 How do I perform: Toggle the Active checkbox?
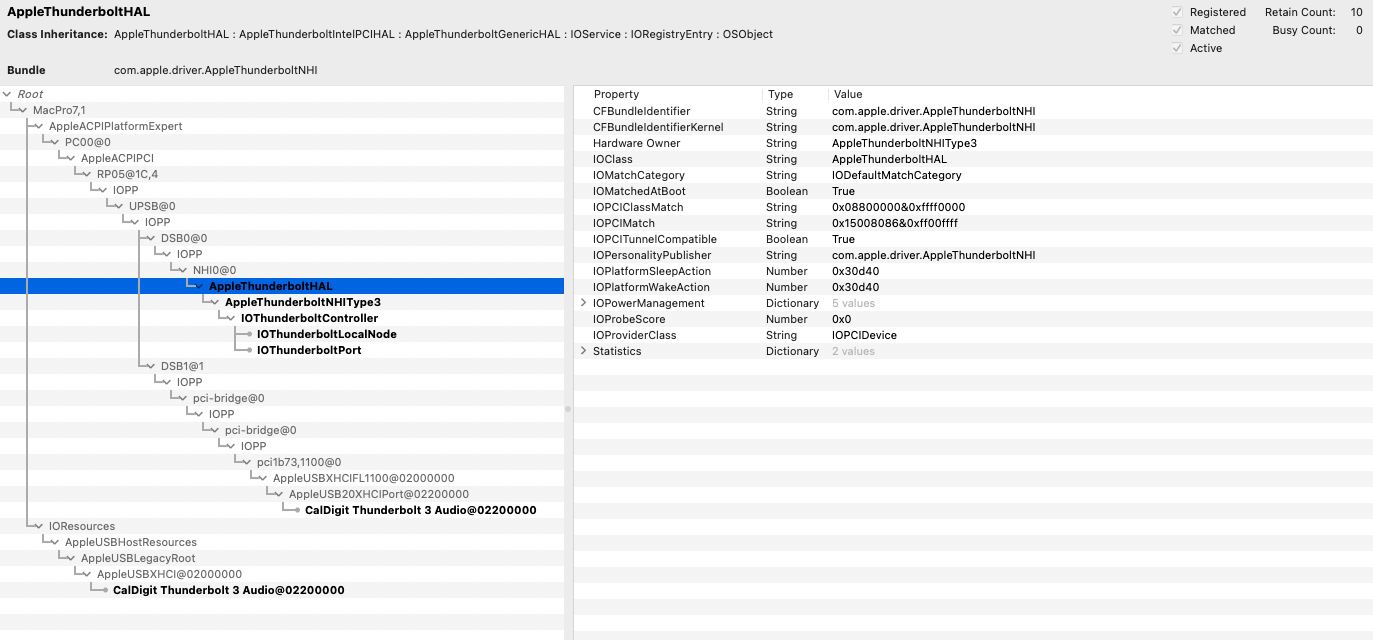(1177, 48)
